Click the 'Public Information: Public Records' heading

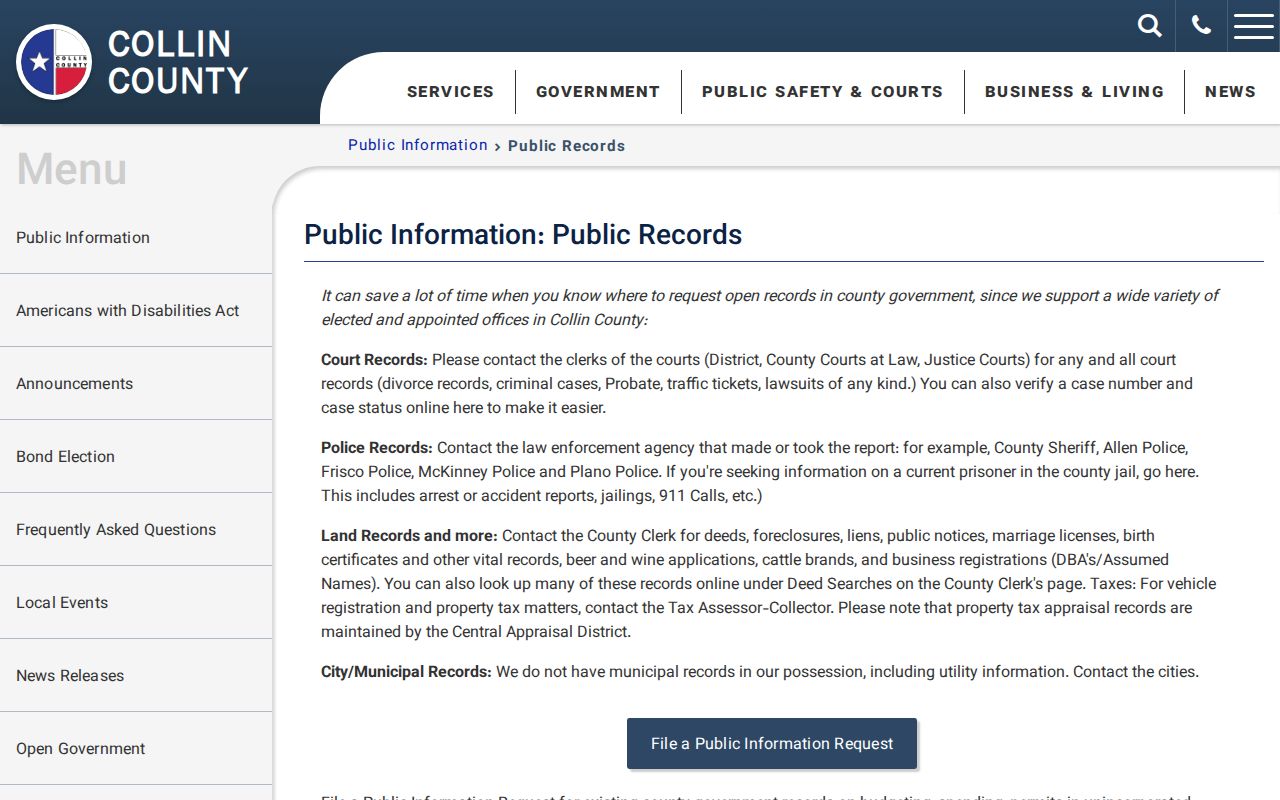(523, 235)
